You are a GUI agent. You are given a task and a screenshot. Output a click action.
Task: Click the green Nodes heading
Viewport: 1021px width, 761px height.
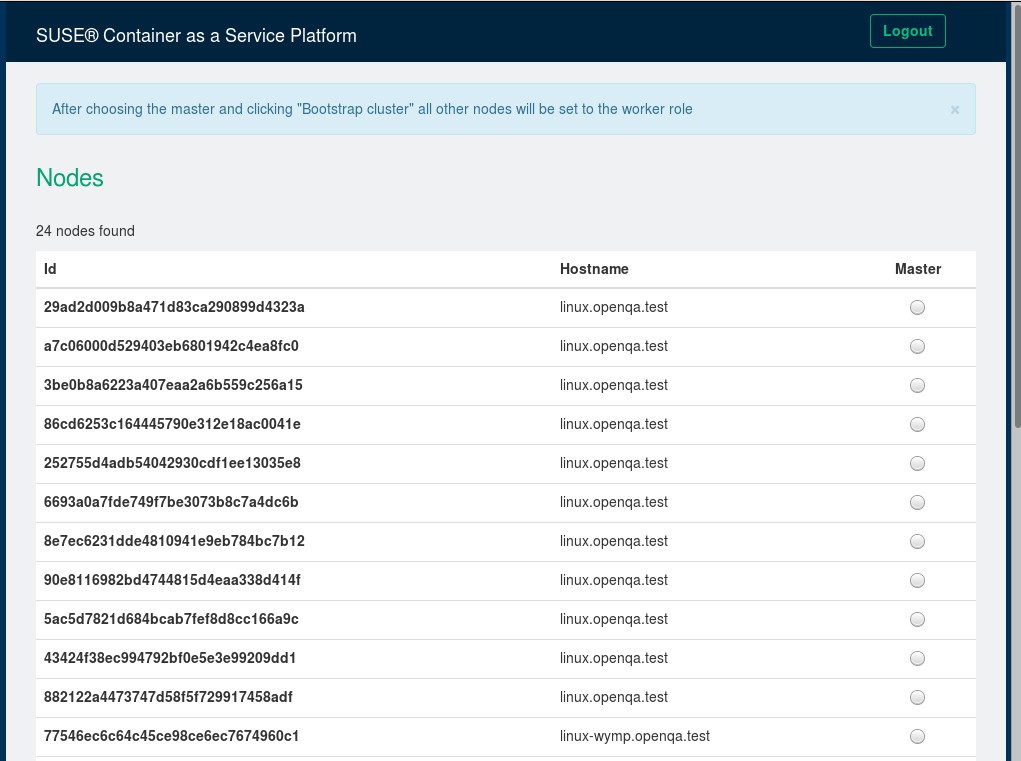[70, 178]
